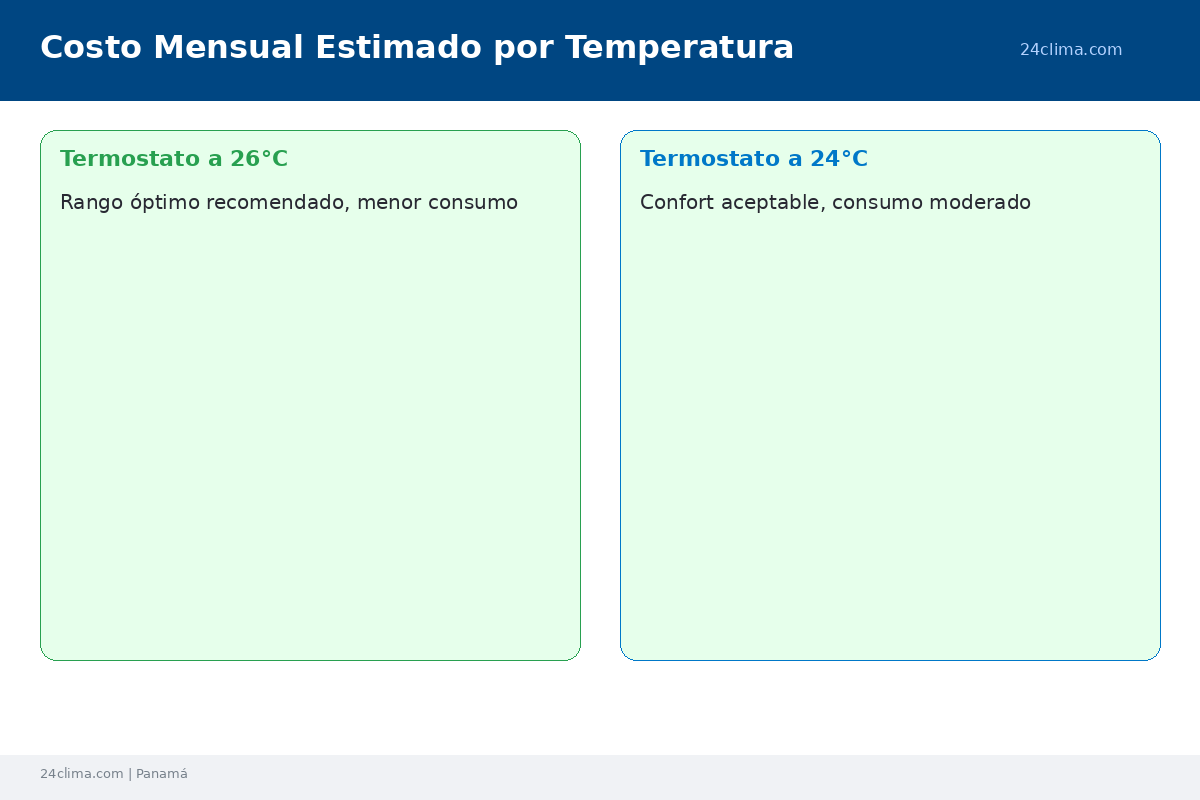This screenshot has width=1200, height=800.
Task: Select the "Termostato a 24°C" heading
Action: point(753,159)
